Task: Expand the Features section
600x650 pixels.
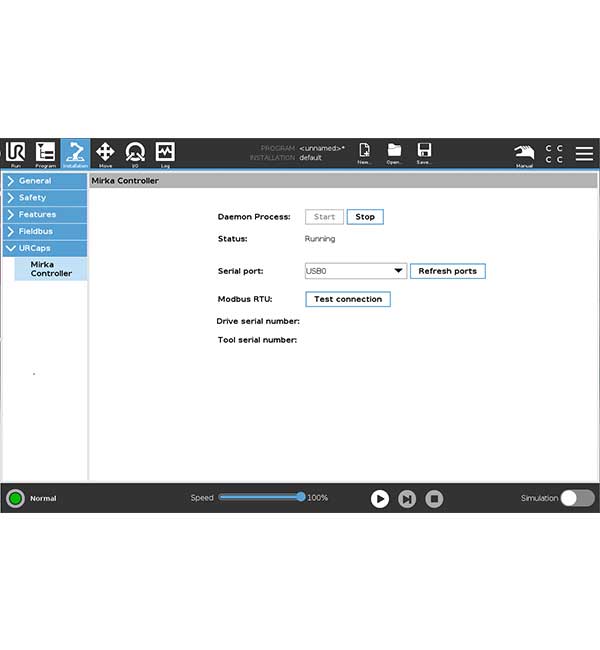Action: tap(45, 214)
